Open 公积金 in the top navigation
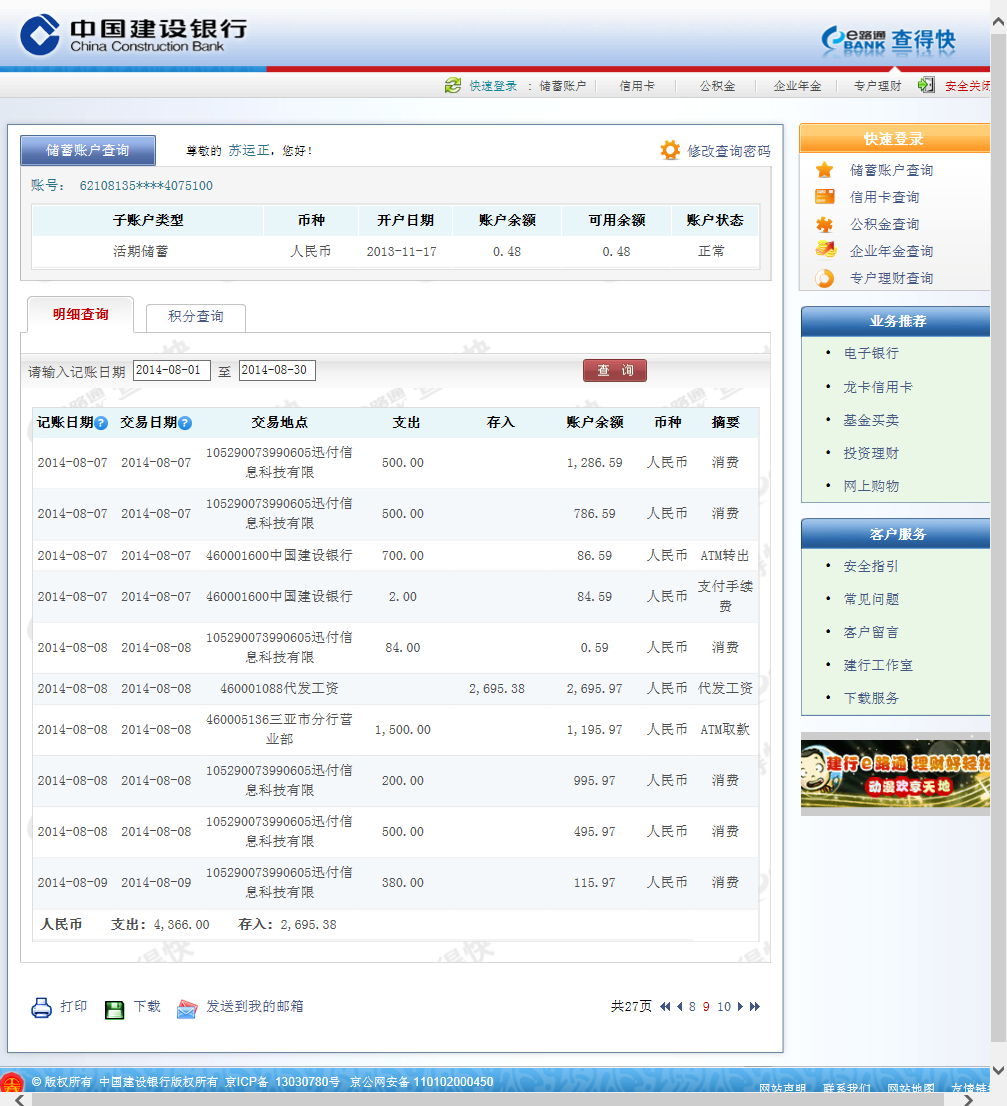Image resolution: width=1007 pixels, height=1106 pixels. click(717, 86)
